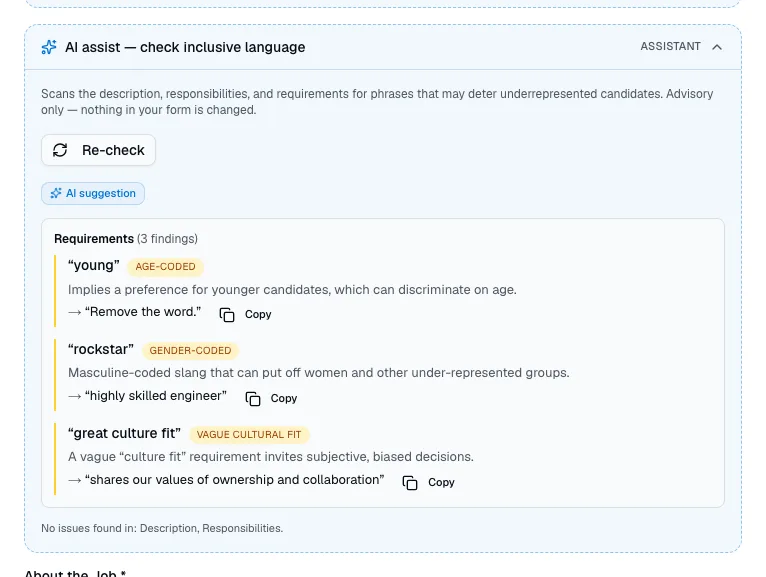
Task: Click the suggestion text "highly skilled engineer"
Action: [156, 396]
